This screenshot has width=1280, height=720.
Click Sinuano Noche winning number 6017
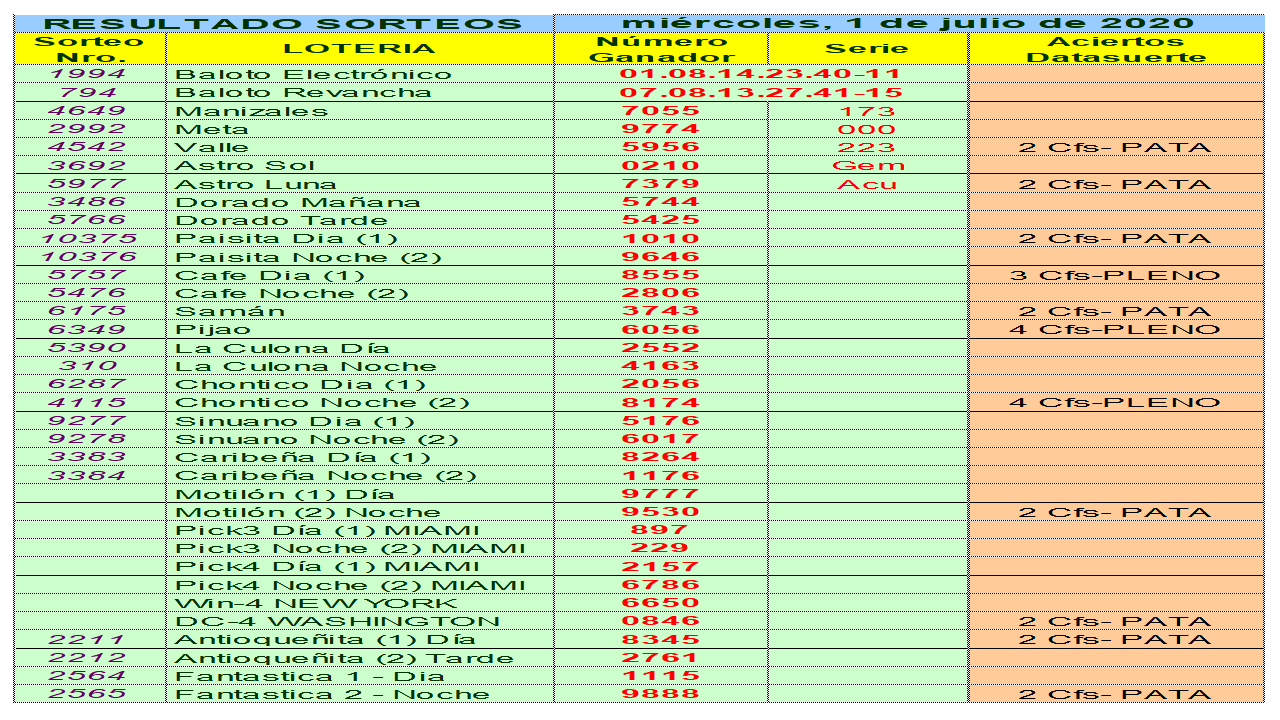pos(661,439)
